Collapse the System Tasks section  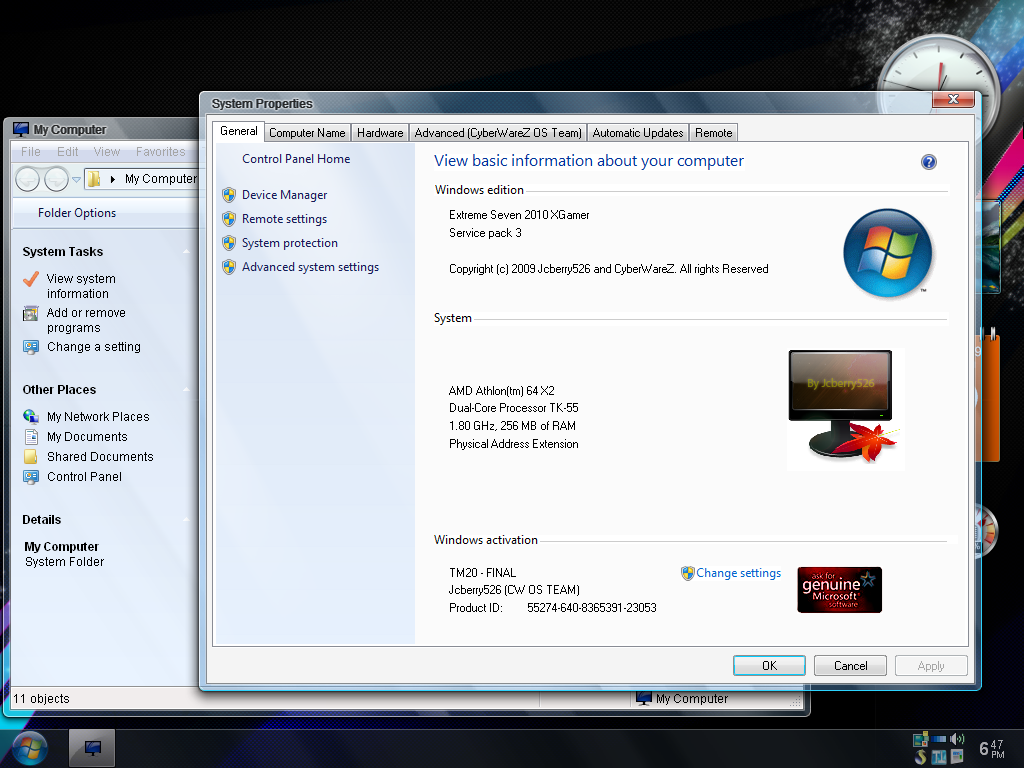pyautogui.click(x=186, y=251)
